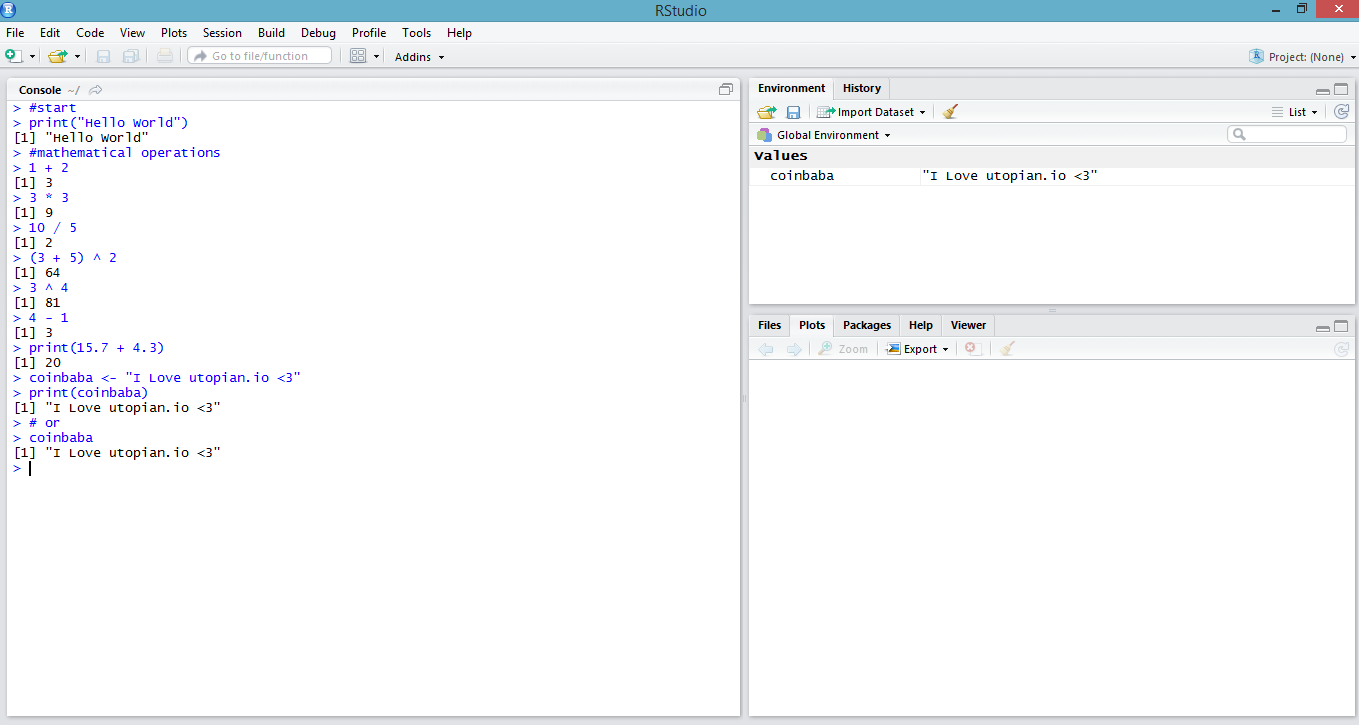1359x725 pixels.
Task: Open the Code menu
Action: tap(90, 33)
